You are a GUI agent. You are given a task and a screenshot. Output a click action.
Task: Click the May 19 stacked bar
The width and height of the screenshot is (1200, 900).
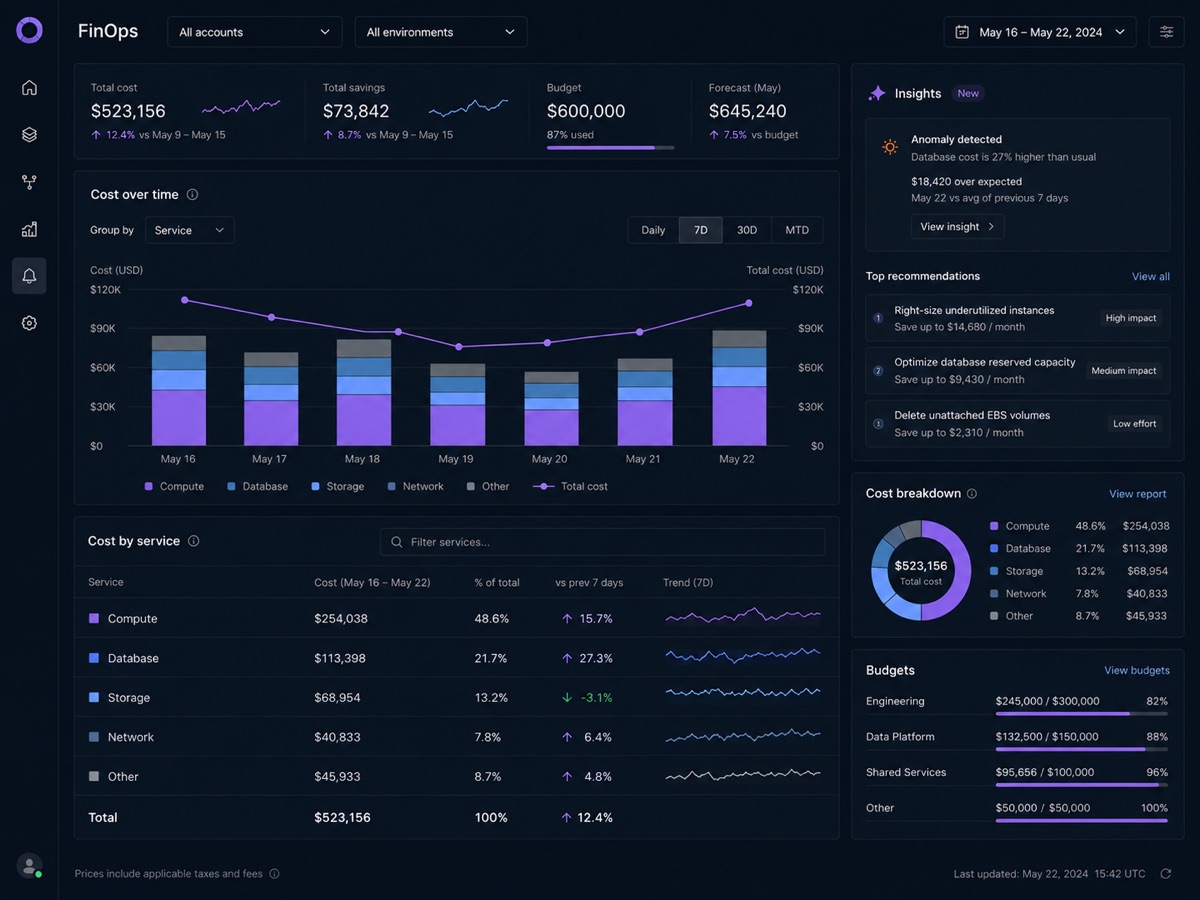pyautogui.click(x=458, y=405)
